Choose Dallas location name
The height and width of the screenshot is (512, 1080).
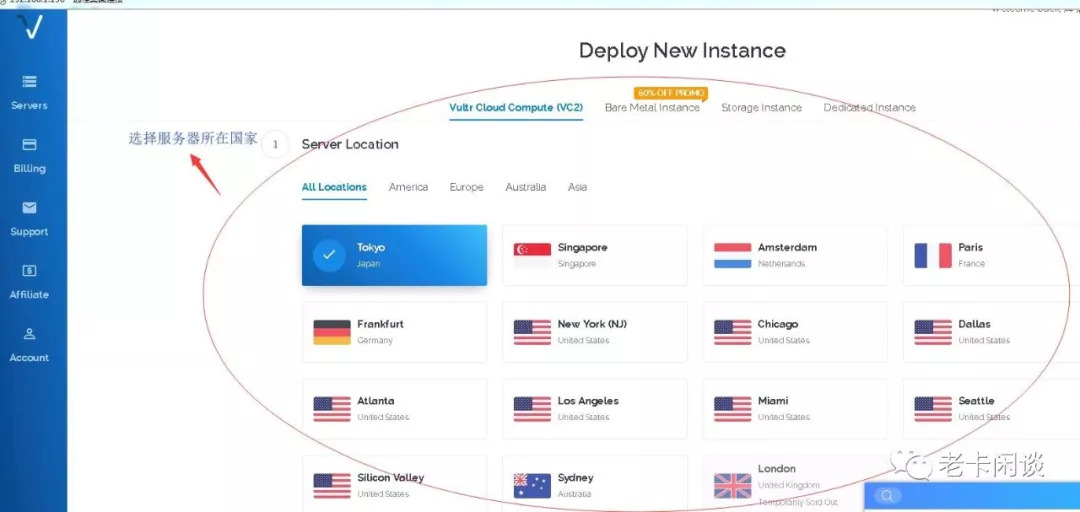point(974,324)
